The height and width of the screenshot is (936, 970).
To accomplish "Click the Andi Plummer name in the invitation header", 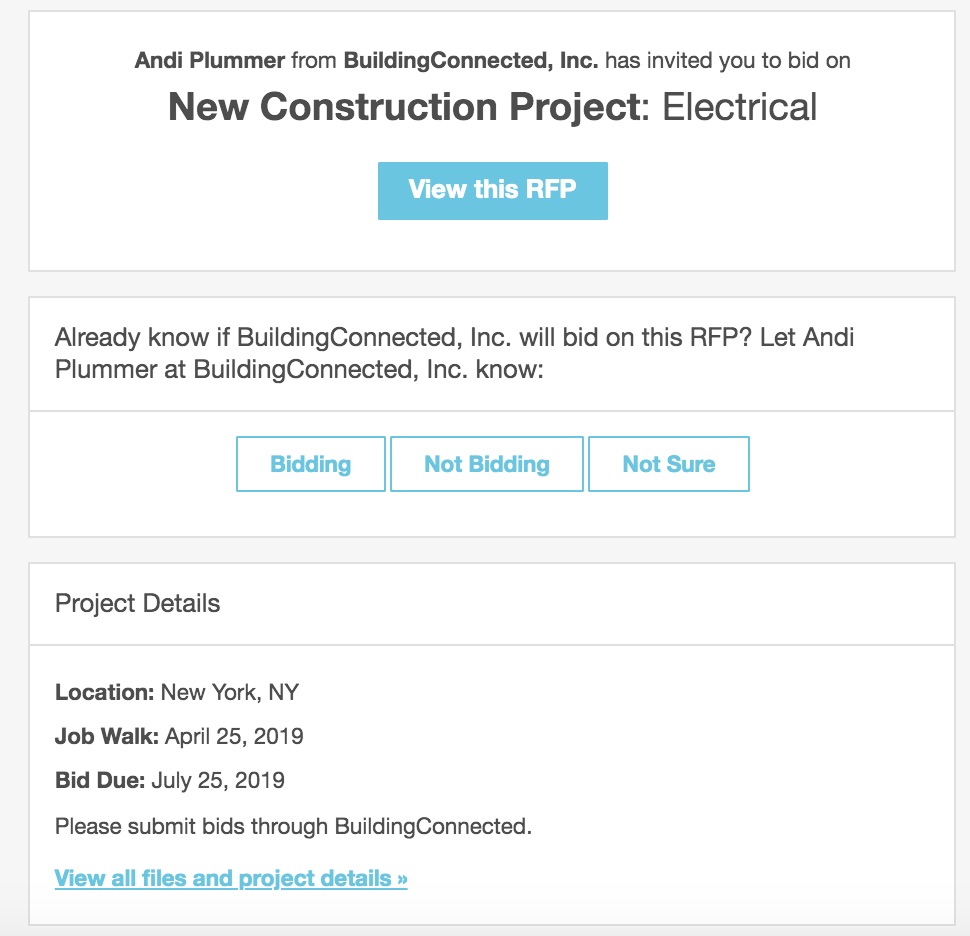I will [210, 60].
